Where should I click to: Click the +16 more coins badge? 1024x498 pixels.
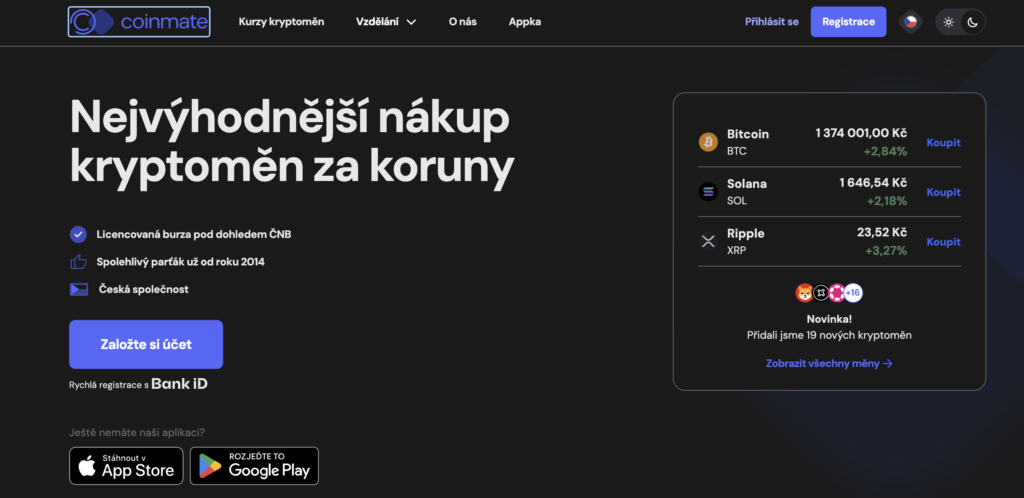pyautogui.click(x=853, y=292)
